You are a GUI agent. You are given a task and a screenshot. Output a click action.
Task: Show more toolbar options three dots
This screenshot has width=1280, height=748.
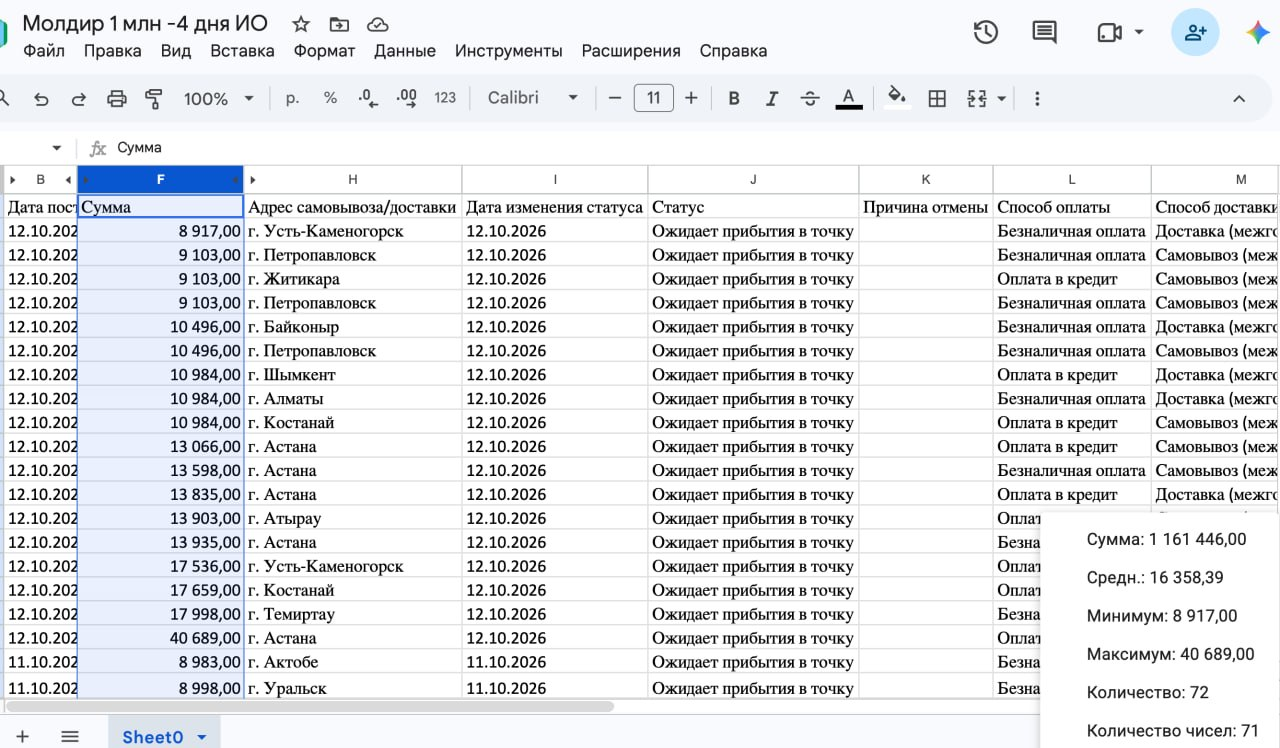tap(1037, 98)
